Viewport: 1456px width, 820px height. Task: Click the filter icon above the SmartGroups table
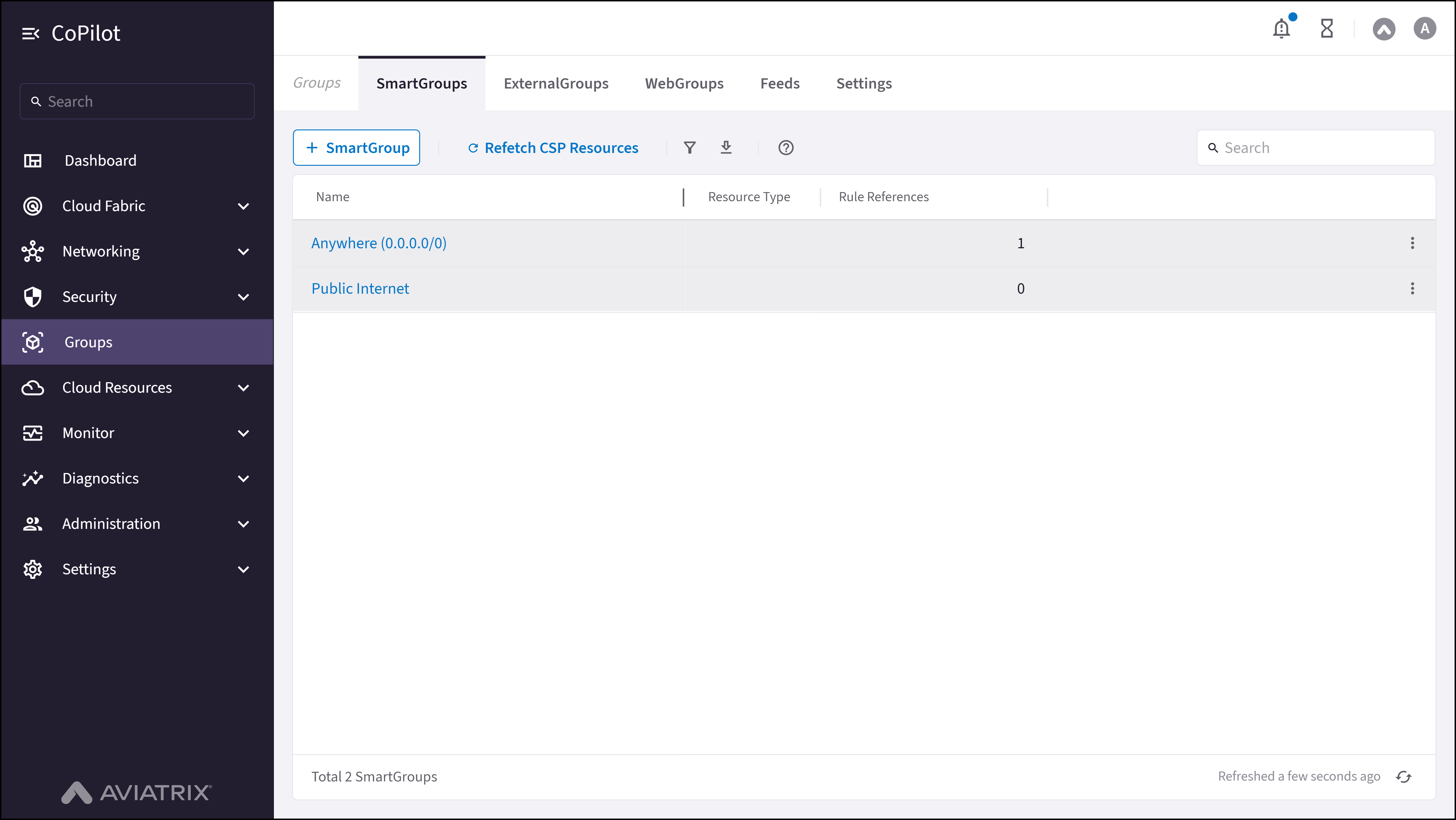pos(690,148)
